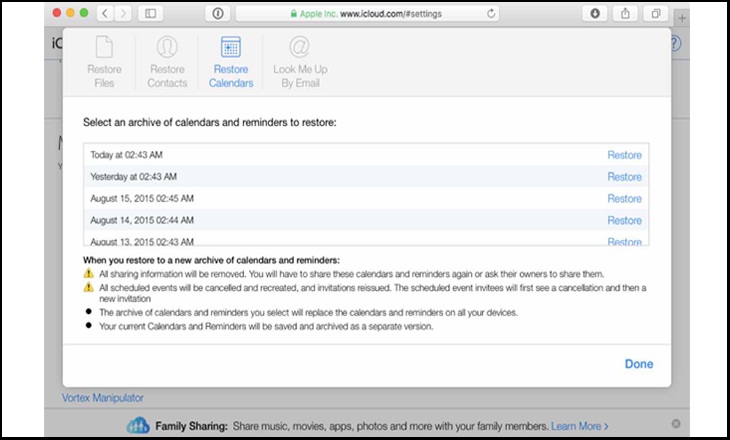The width and height of the screenshot is (730, 440).
Task: Click the green lock security icon
Action: [x=294, y=14]
